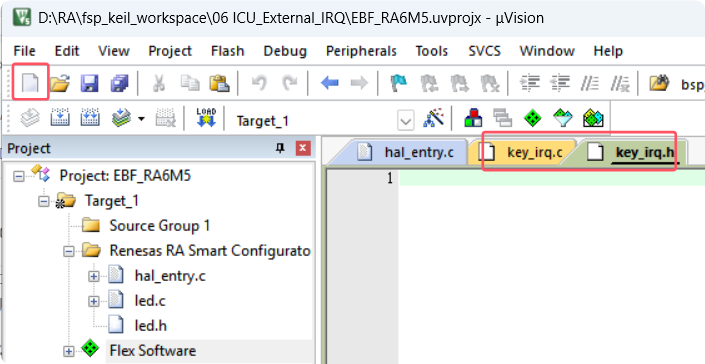Viewport: 705px width, 364px height.
Task: Select the Flex Software tree item
Action: point(153,351)
